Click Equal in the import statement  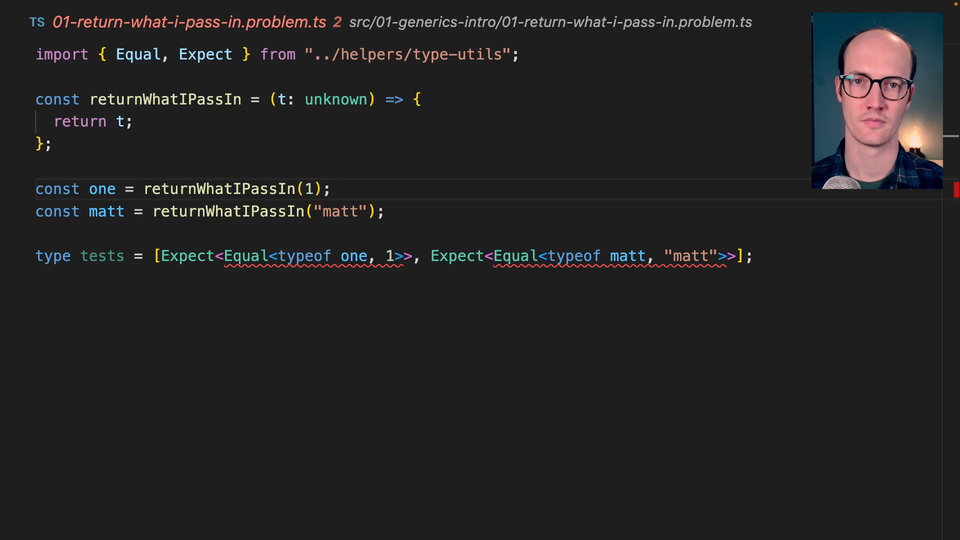(138, 54)
